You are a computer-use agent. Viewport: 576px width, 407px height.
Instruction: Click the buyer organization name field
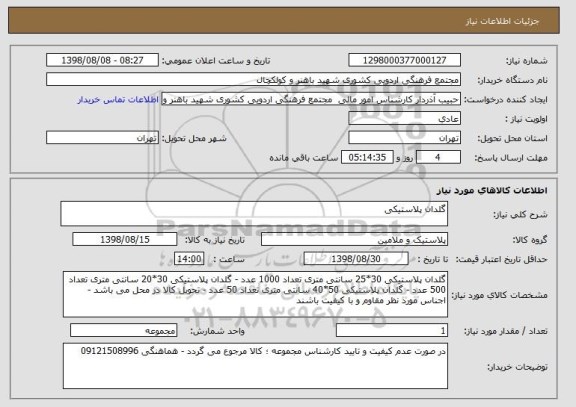click(253, 80)
